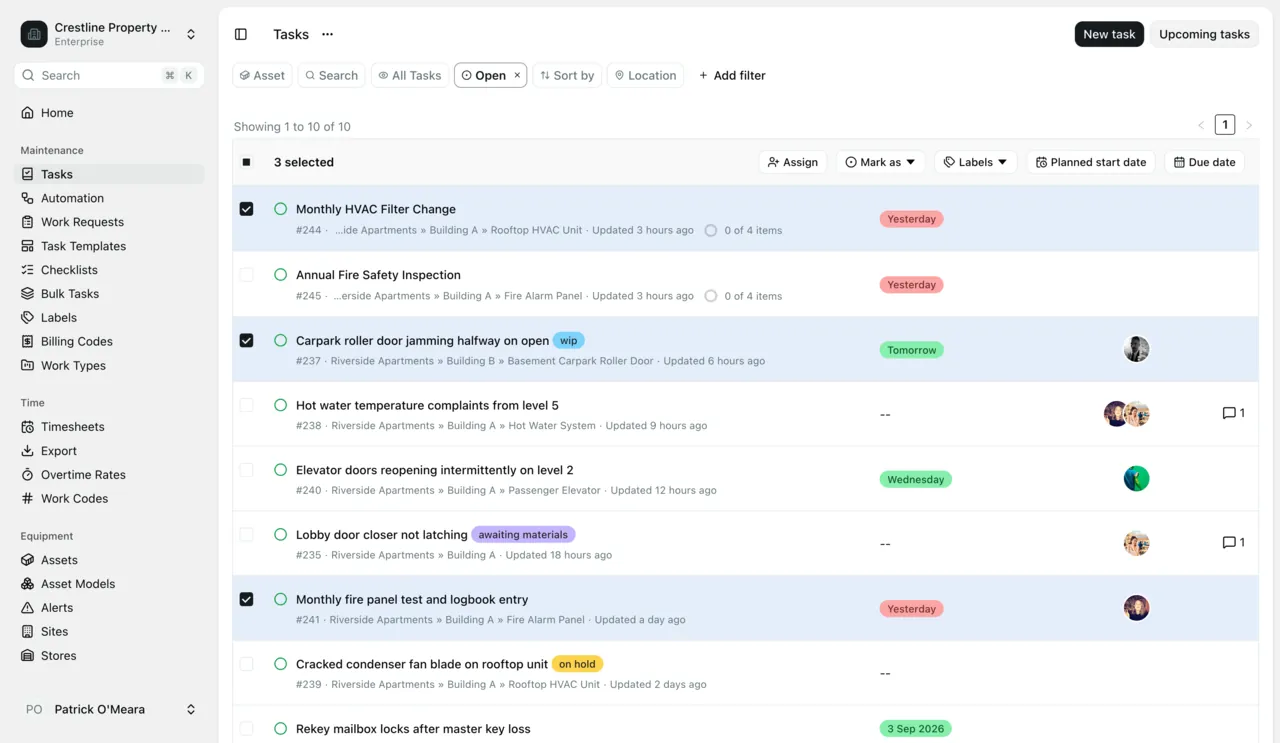The height and width of the screenshot is (743, 1280).
Task: Mark Cracked condenser fan blade status circle
Action: pos(280,664)
